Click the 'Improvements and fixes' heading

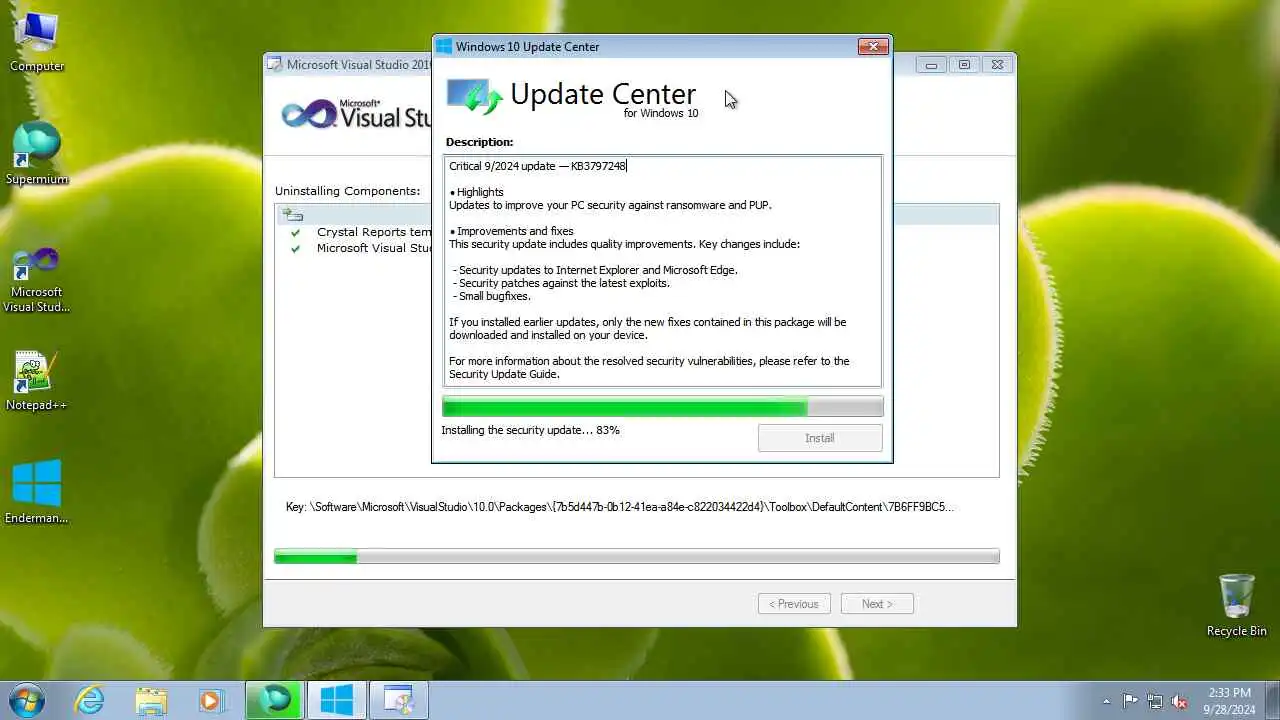511,231
